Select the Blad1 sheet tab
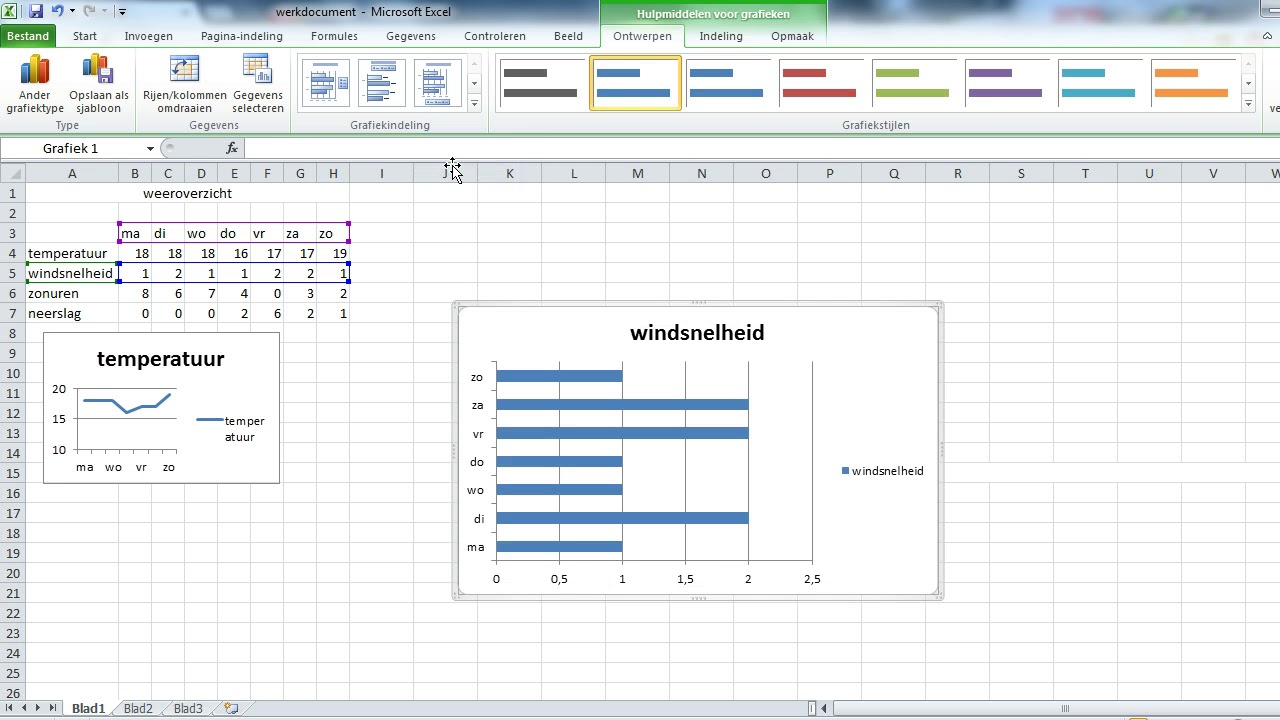Viewport: 1280px width, 720px height. [x=88, y=708]
